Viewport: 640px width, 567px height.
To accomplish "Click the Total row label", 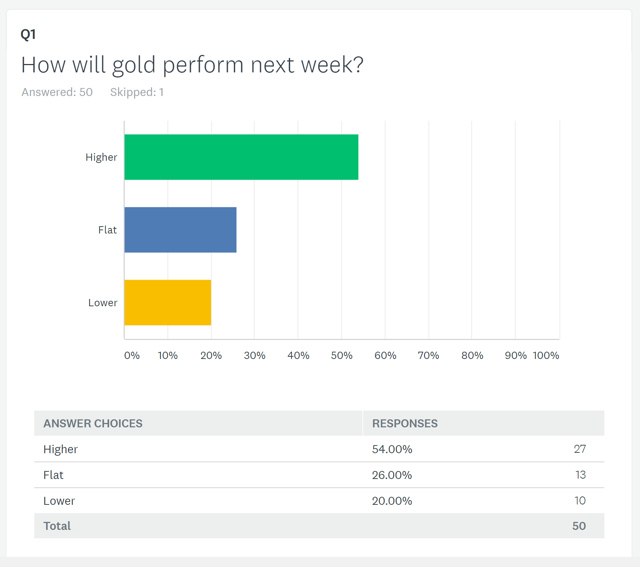I will click(x=57, y=526).
